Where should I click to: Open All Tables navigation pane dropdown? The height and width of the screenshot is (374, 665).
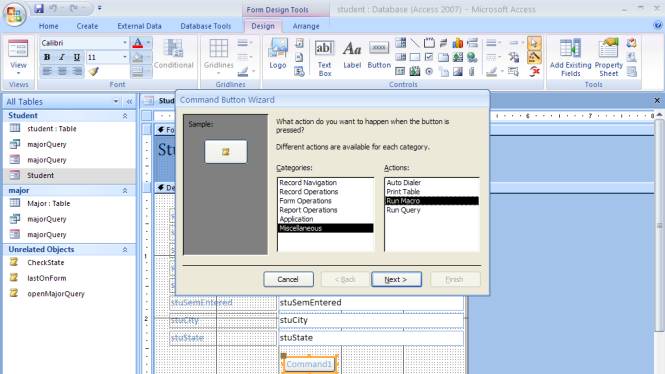click(x=116, y=101)
